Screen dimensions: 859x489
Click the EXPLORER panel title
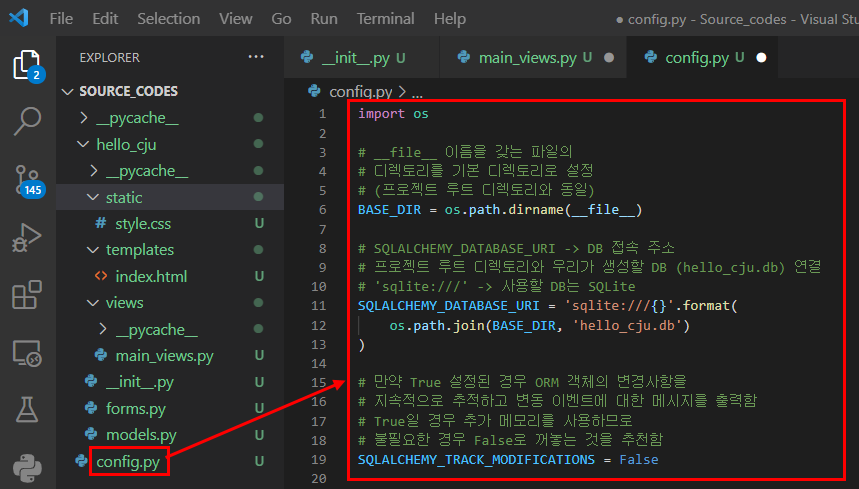pyautogui.click(x=110, y=57)
